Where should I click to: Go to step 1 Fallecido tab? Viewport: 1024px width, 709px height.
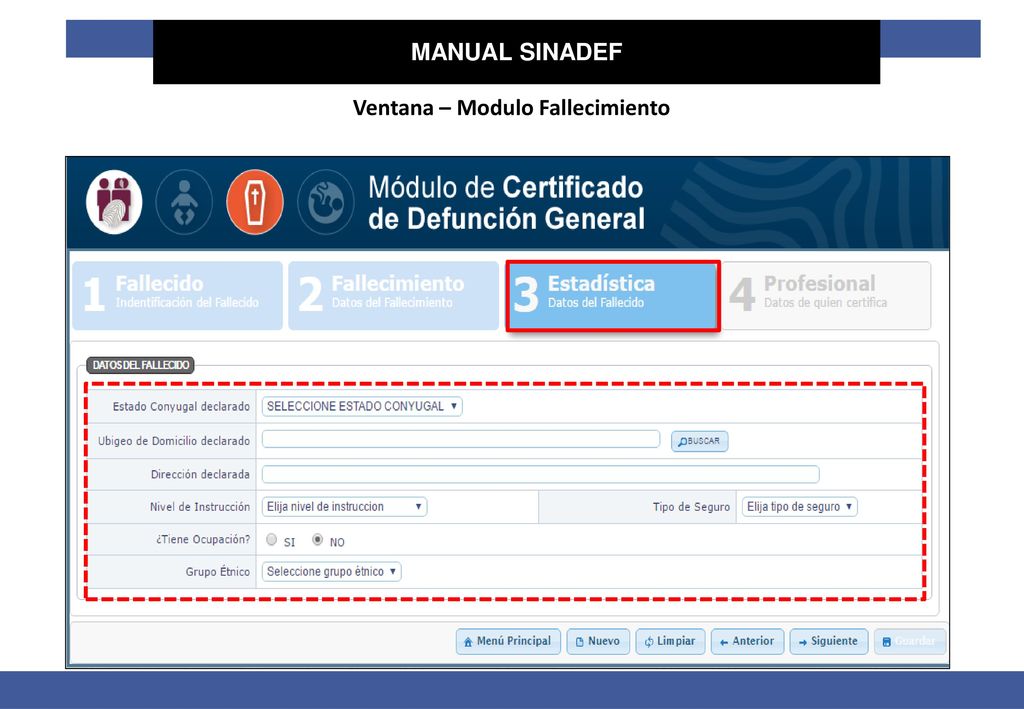click(x=178, y=296)
